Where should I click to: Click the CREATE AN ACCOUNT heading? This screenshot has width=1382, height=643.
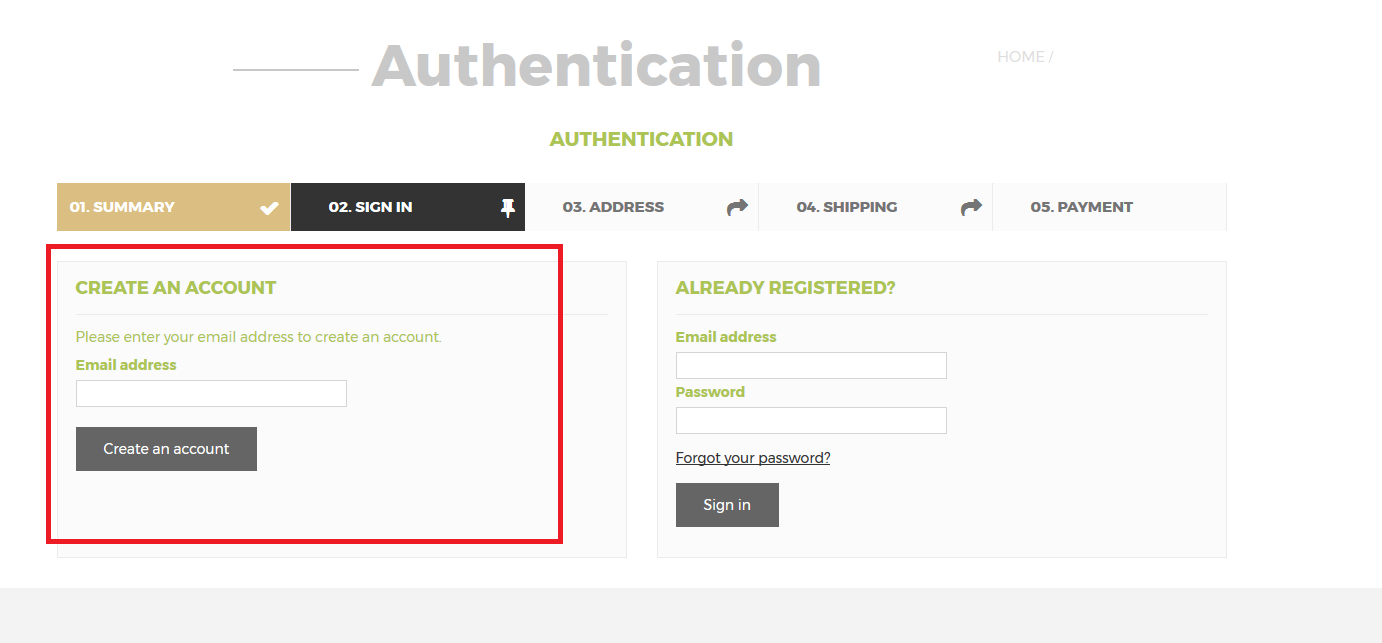(176, 288)
